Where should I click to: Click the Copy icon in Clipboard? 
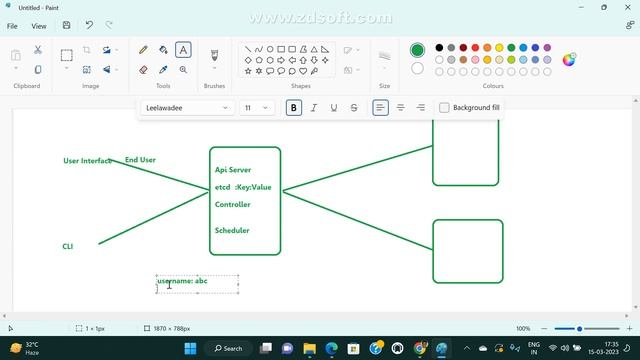(38, 70)
